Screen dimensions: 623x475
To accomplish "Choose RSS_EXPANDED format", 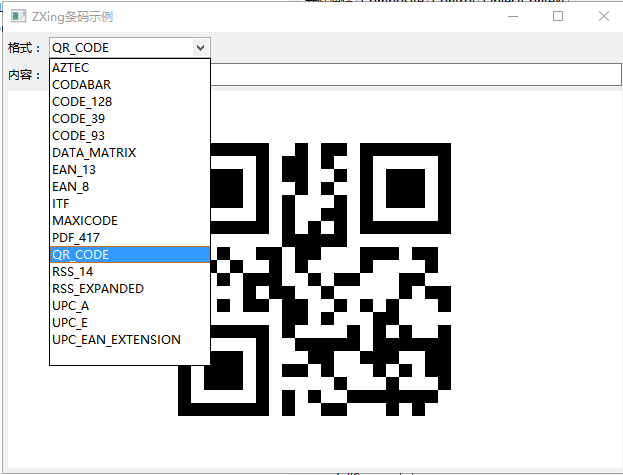I will 130,289.
